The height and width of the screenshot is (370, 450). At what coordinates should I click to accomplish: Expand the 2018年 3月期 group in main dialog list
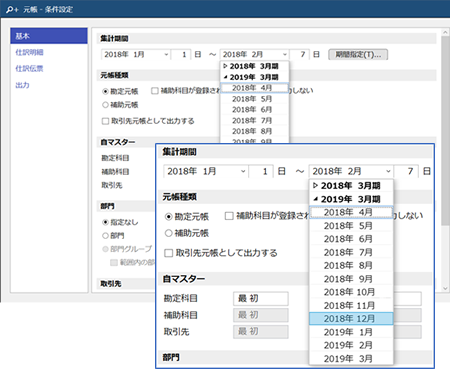[225, 66]
